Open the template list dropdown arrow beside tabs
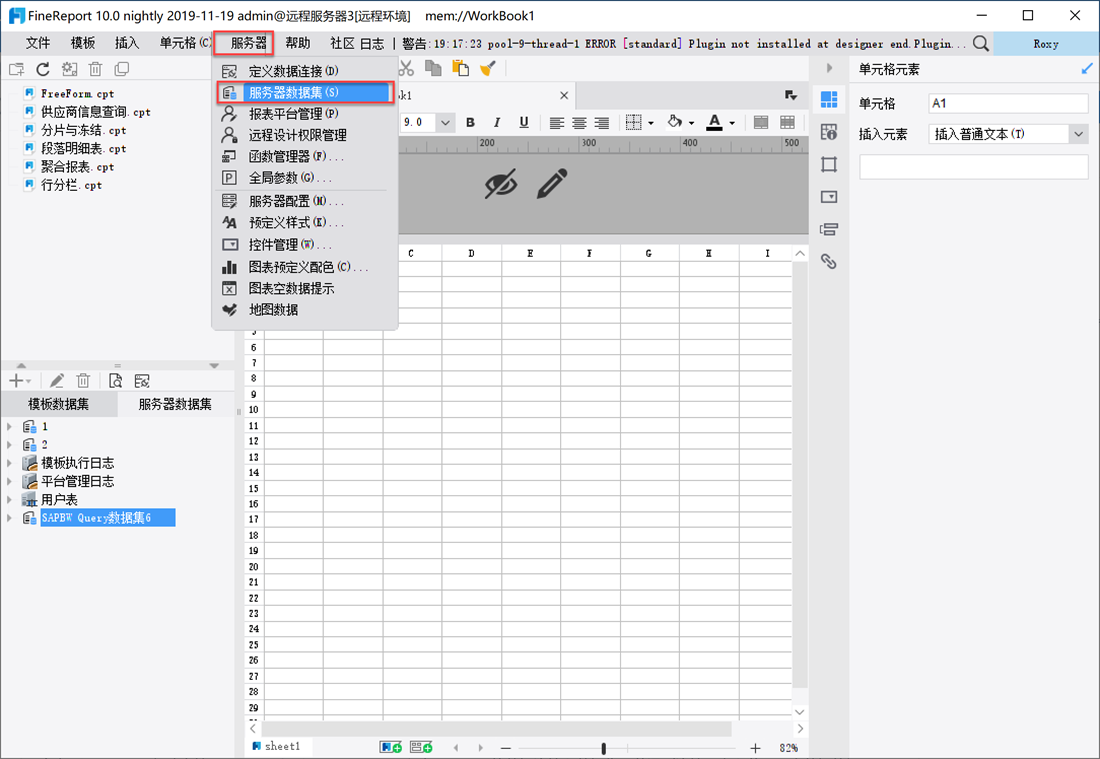 click(x=791, y=95)
